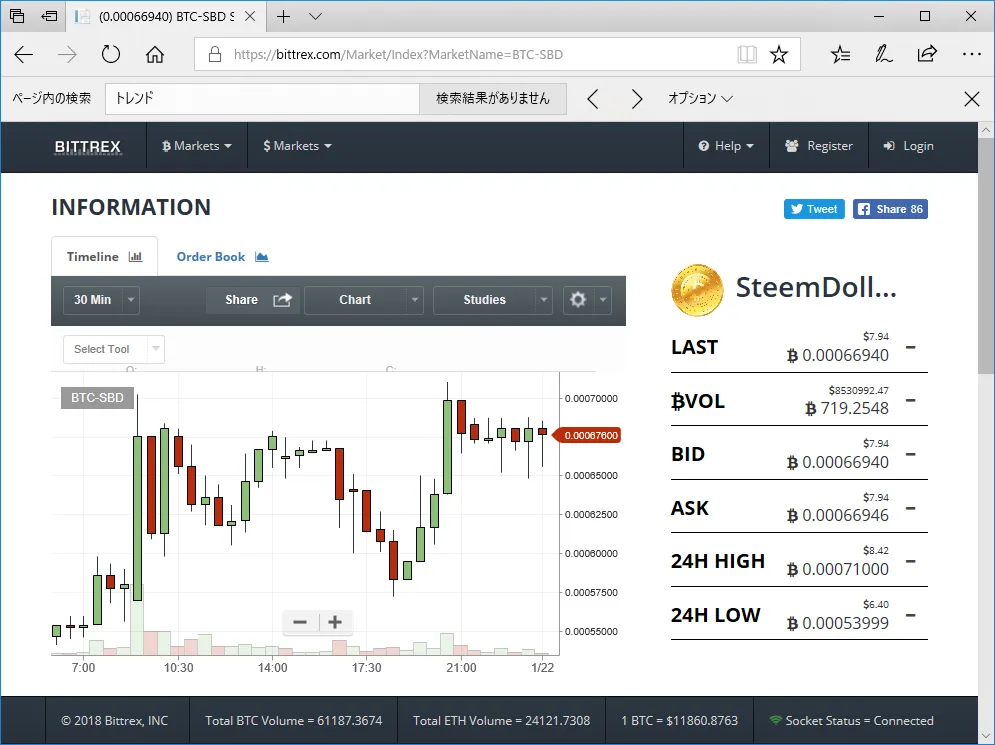This screenshot has height=745, width=995.
Task: Open the Studies dropdown
Action: (x=493, y=300)
